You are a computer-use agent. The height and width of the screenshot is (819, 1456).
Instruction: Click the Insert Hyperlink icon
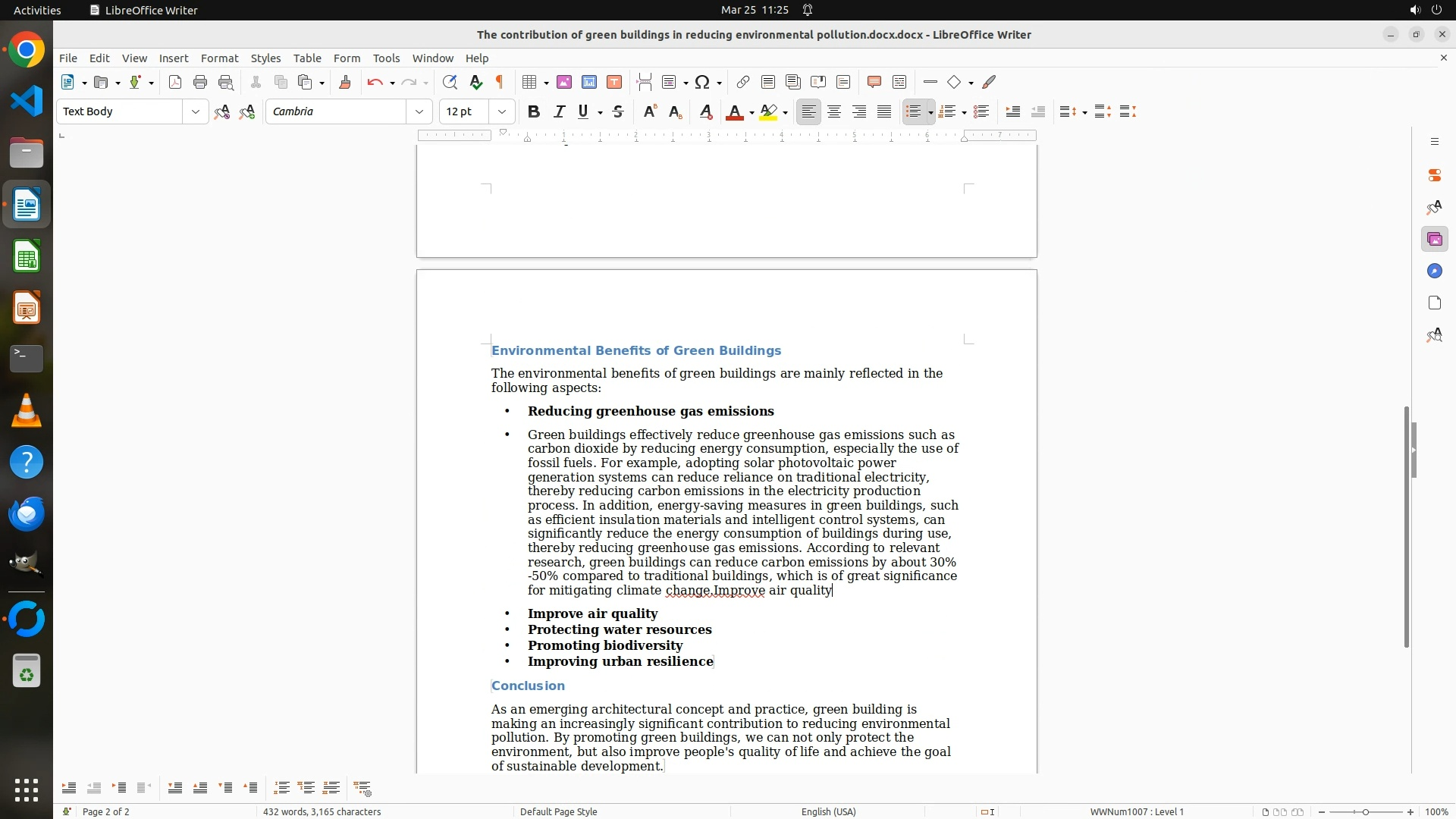click(x=743, y=83)
